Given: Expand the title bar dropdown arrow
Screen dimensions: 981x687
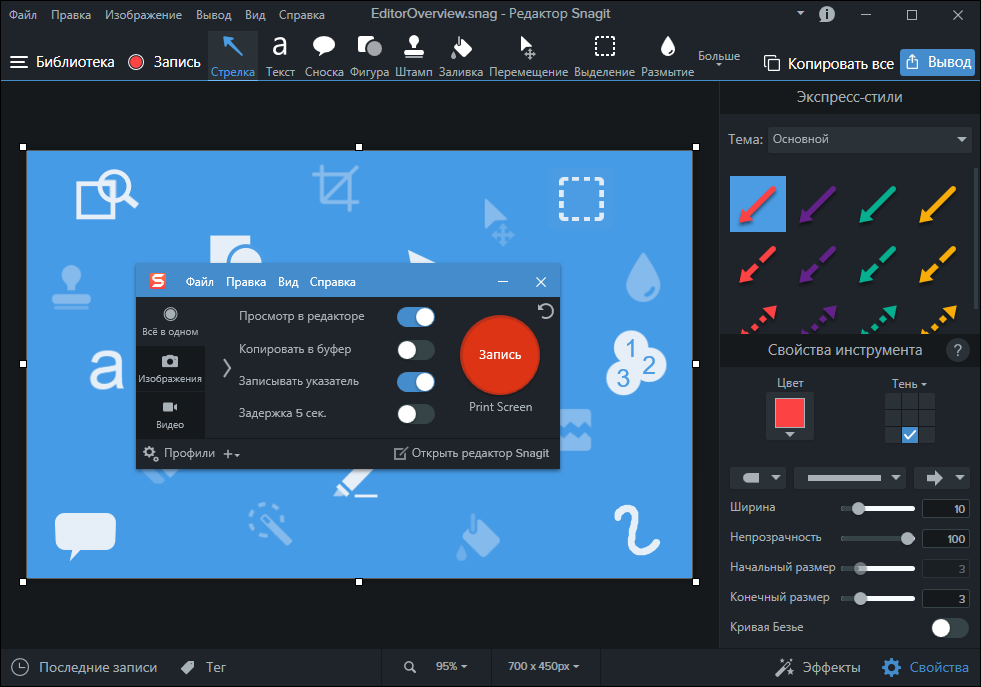Looking at the screenshot, I should [800, 13].
